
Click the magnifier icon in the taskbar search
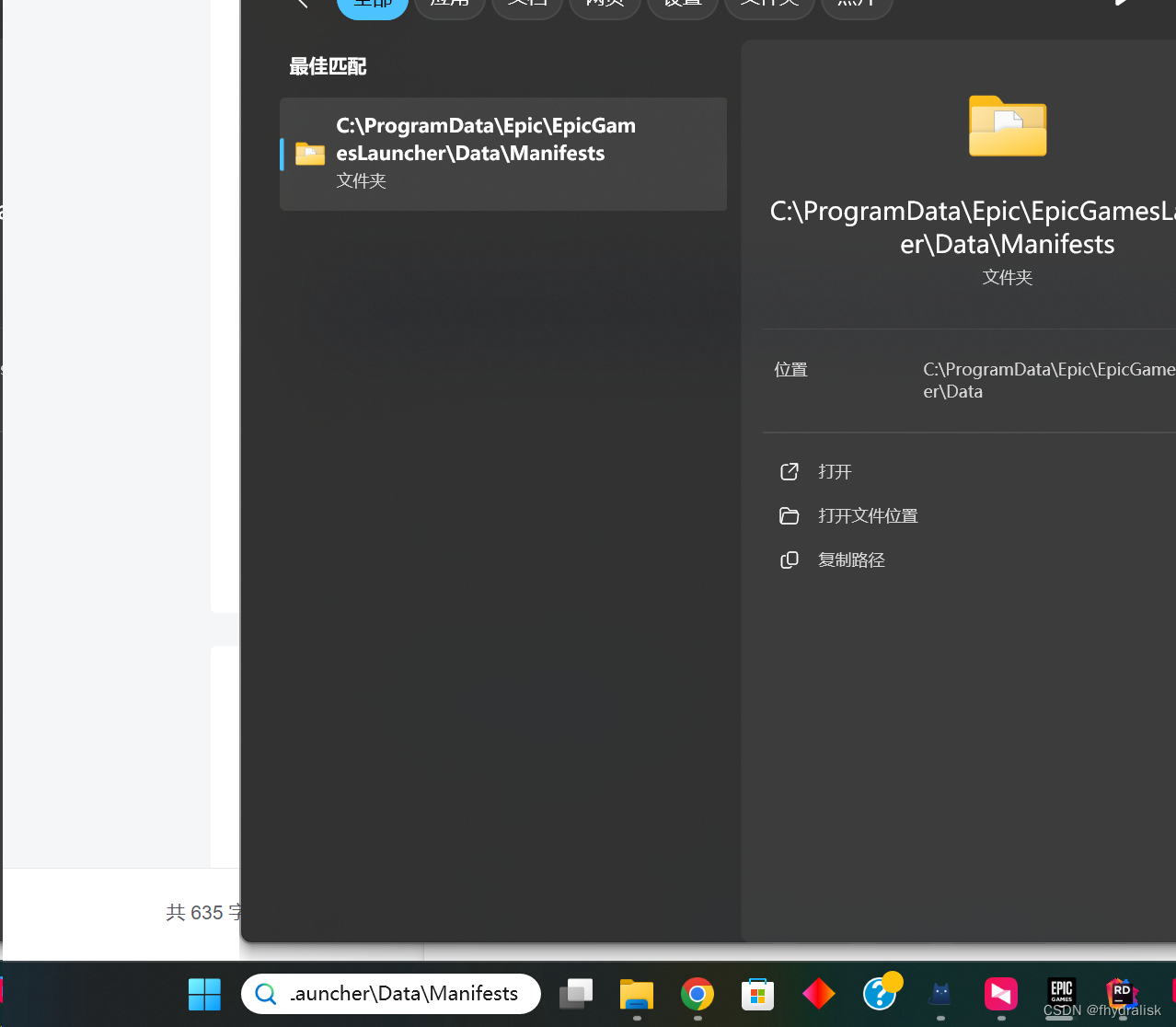(x=266, y=994)
